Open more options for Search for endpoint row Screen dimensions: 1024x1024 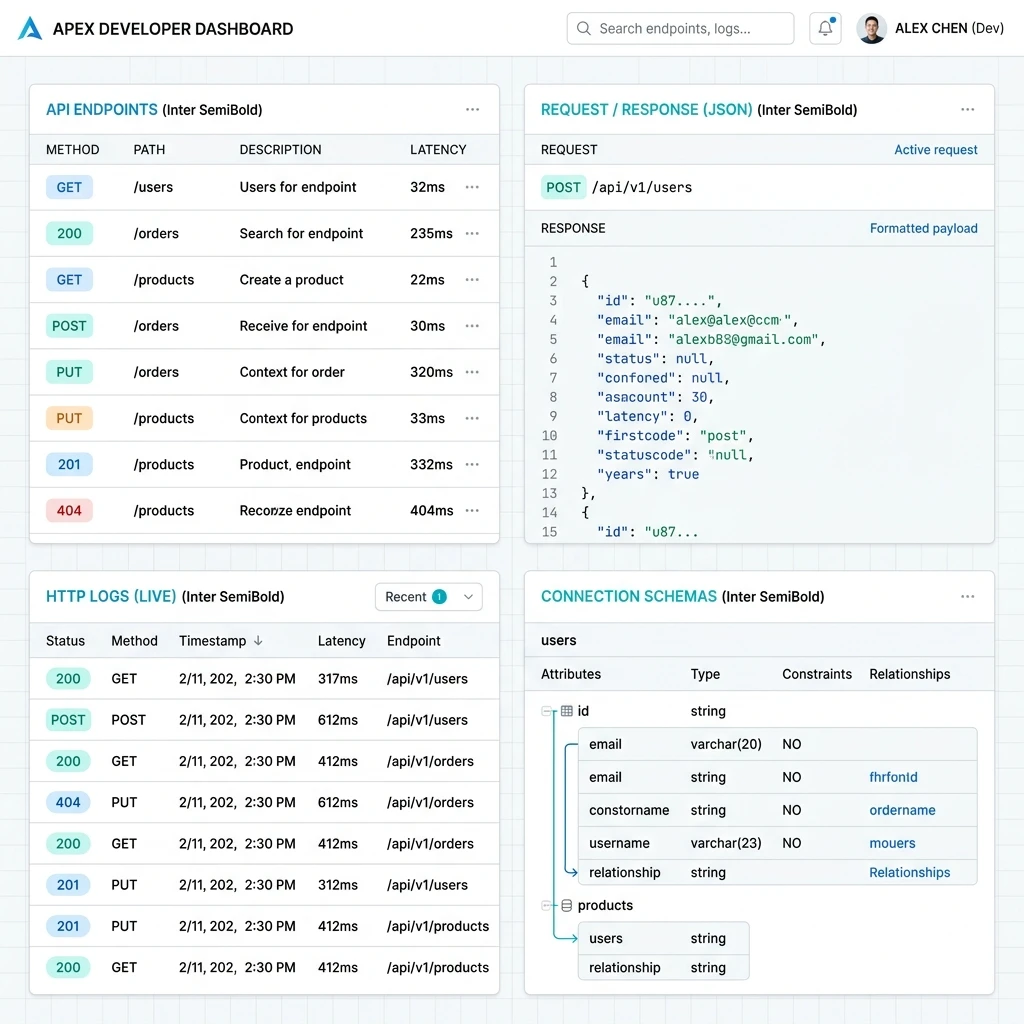472,234
